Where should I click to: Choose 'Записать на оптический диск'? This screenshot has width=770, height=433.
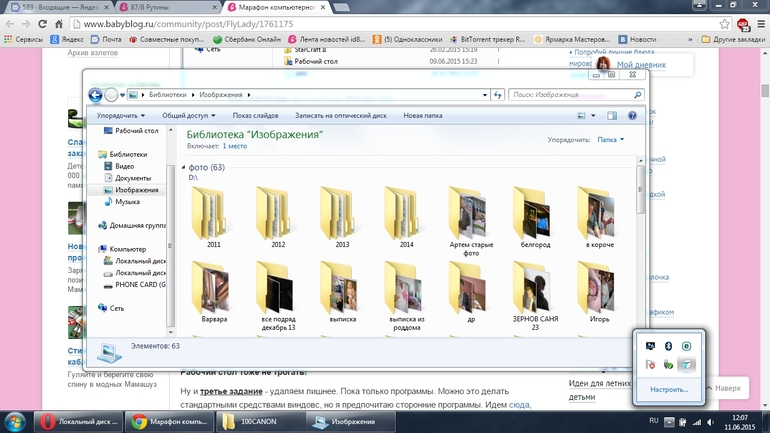[341, 116]
